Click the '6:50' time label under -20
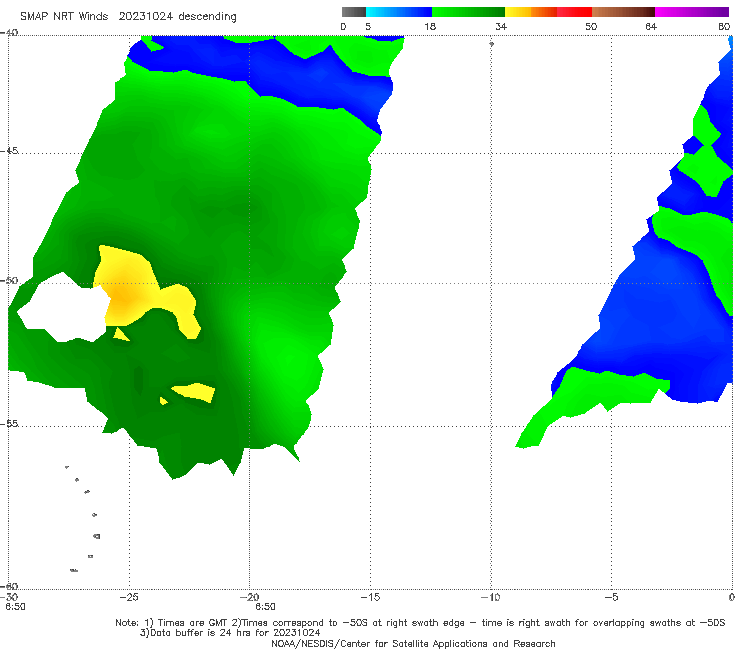740x650 pixels. click(265, 607)
